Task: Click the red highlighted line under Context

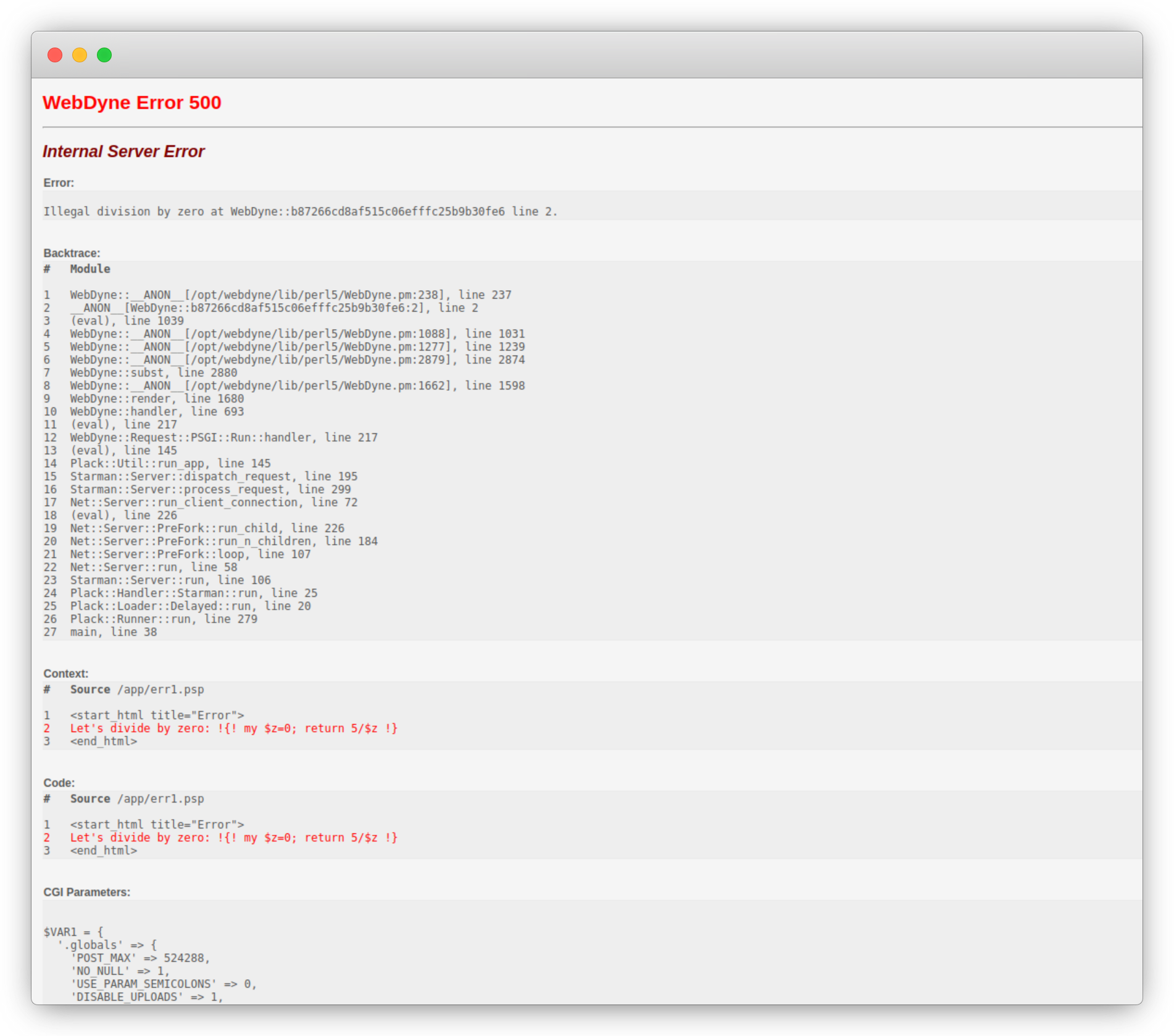Action: click(x=233, y=729)
